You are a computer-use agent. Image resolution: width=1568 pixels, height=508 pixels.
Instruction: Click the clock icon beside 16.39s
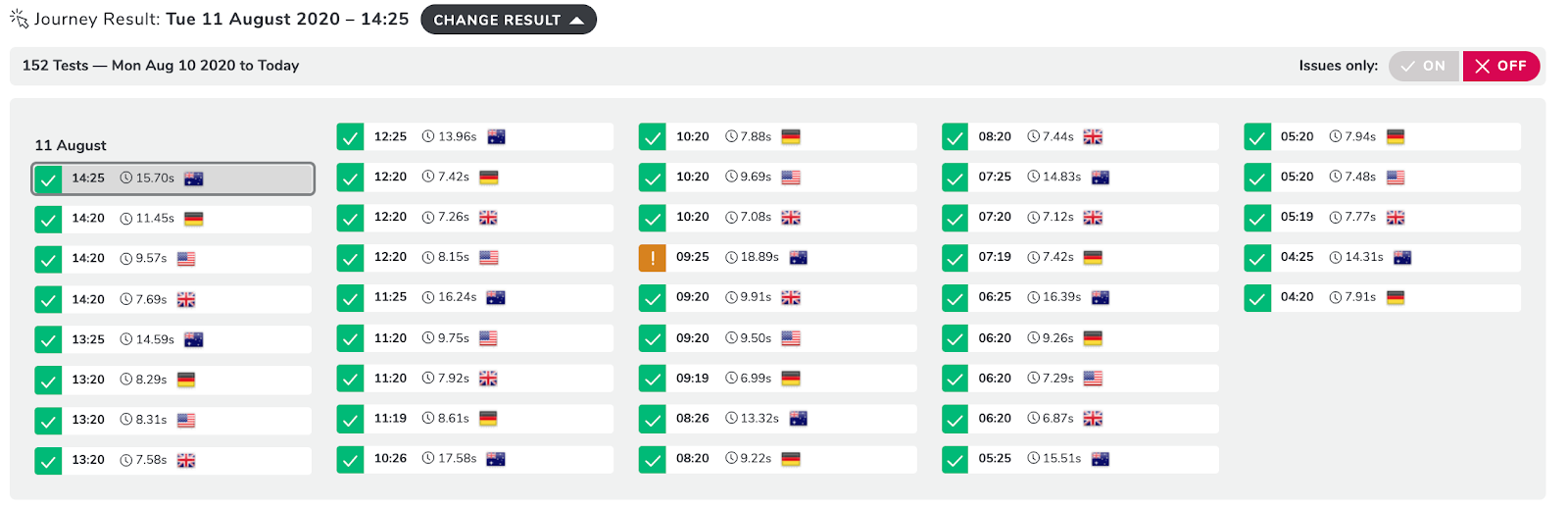(x=1033, y=297)
